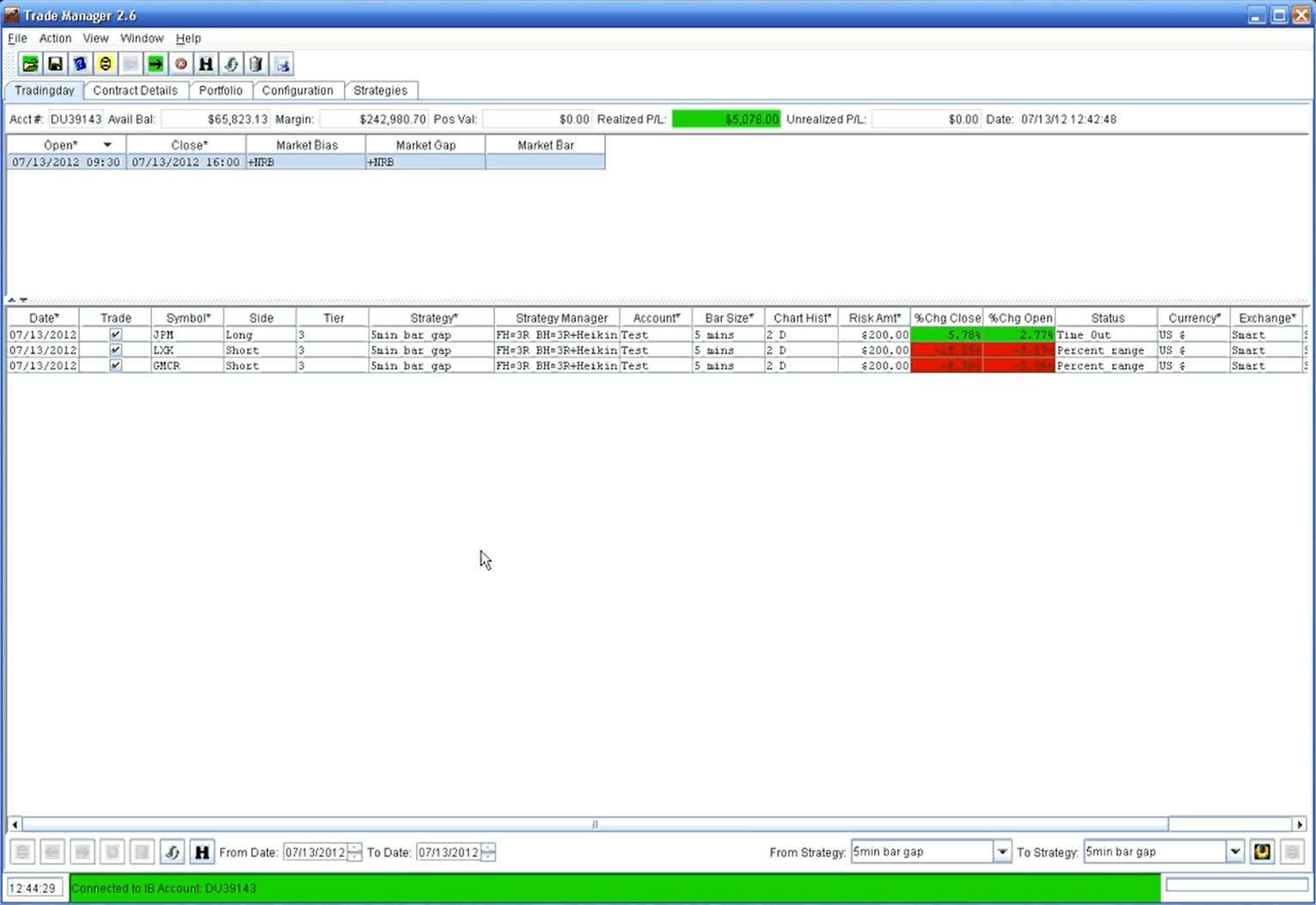Click the blue icon after the trash bin
1316x905 pixels.
282,64
